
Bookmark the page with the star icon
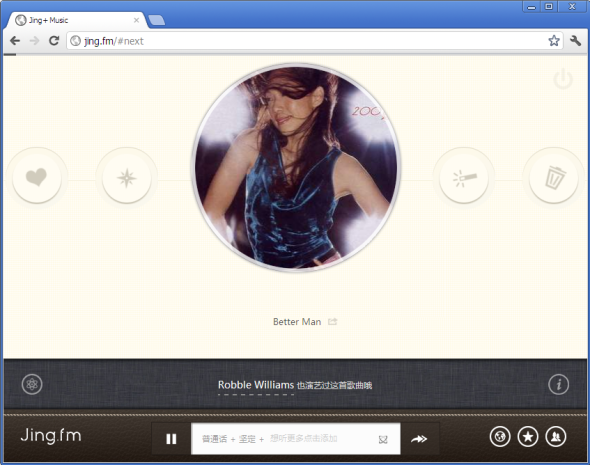(554, 41)
